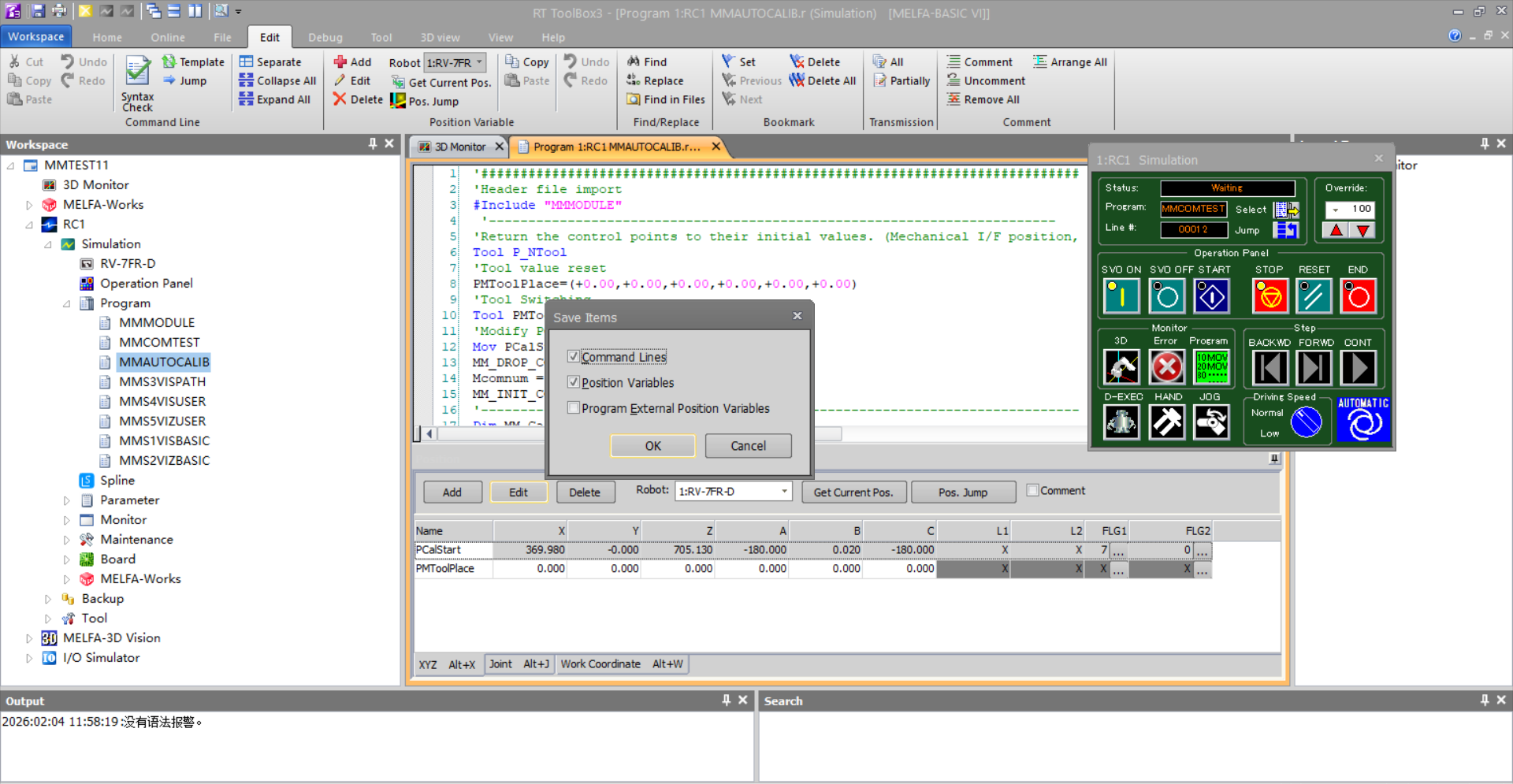
Task: Select MMCOMTEST program in the tree
Action: [159, 343]
